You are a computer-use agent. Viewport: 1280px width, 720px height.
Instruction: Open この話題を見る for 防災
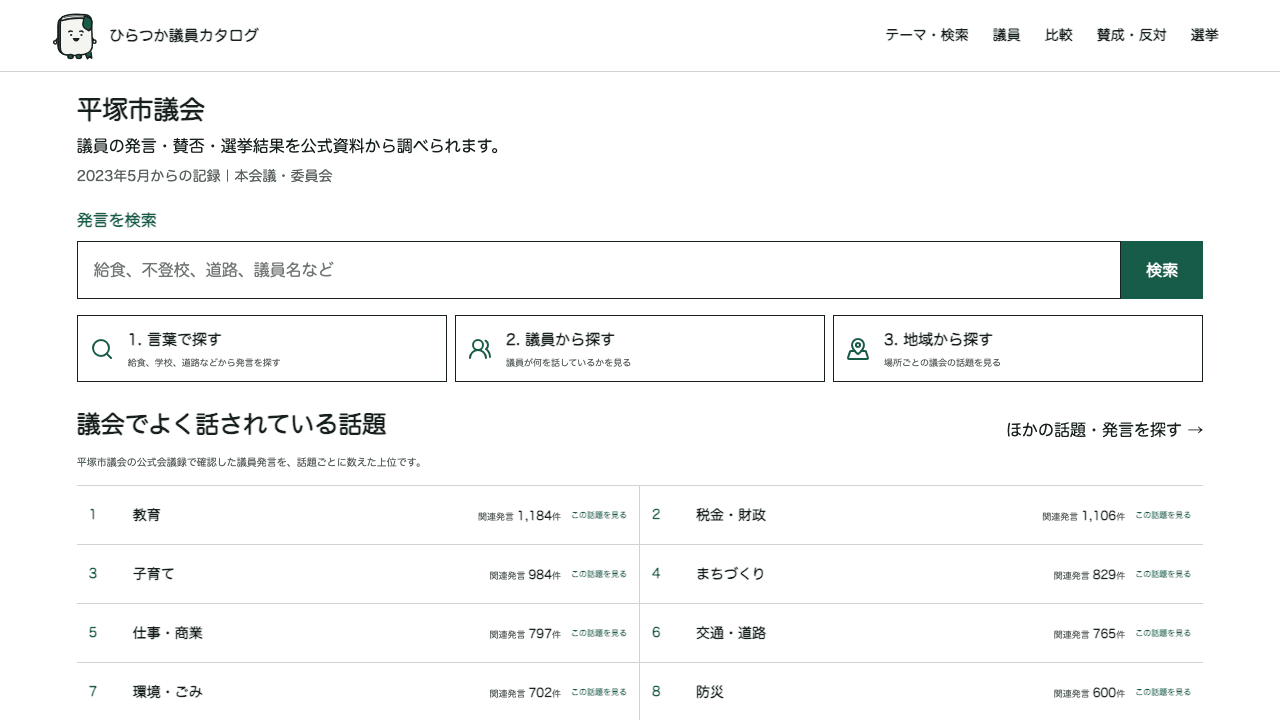pos(1163,692)
